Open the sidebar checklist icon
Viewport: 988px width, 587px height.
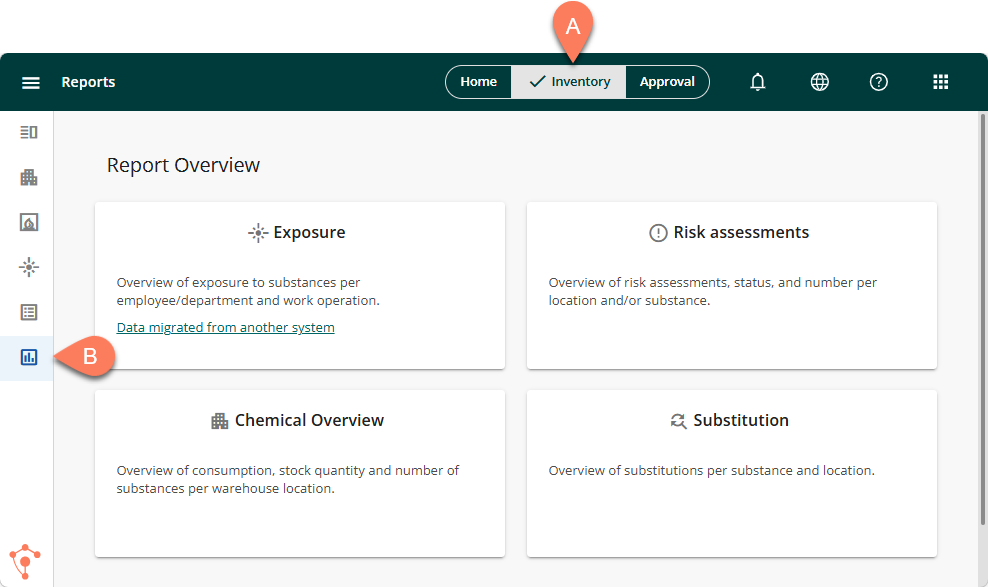29,312
